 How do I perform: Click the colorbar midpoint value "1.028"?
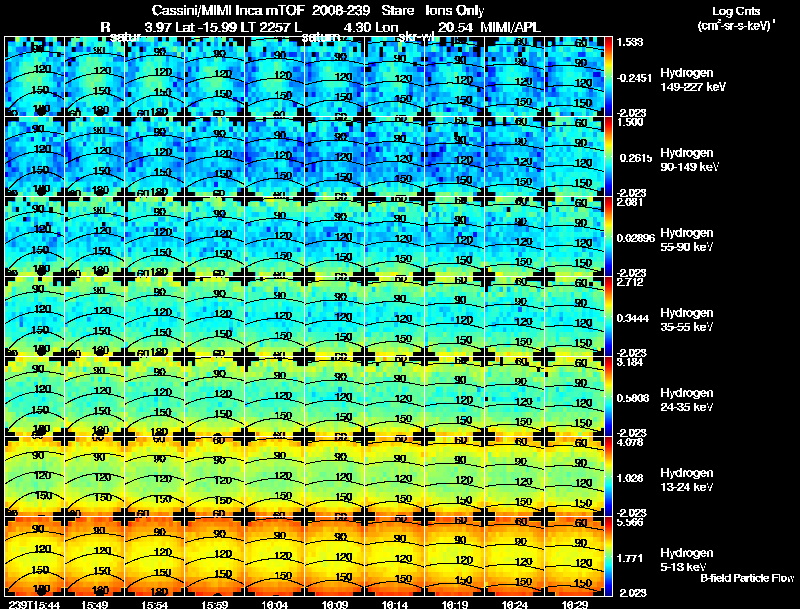pos(630,478)
